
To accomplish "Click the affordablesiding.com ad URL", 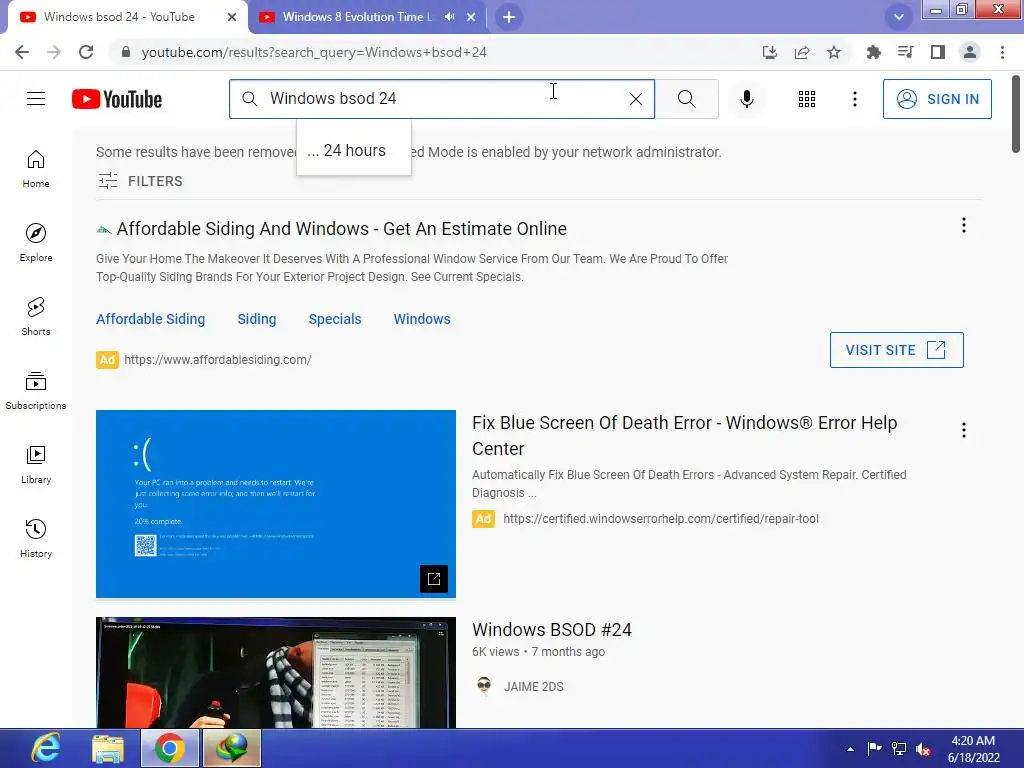I will tap(217, 360).
